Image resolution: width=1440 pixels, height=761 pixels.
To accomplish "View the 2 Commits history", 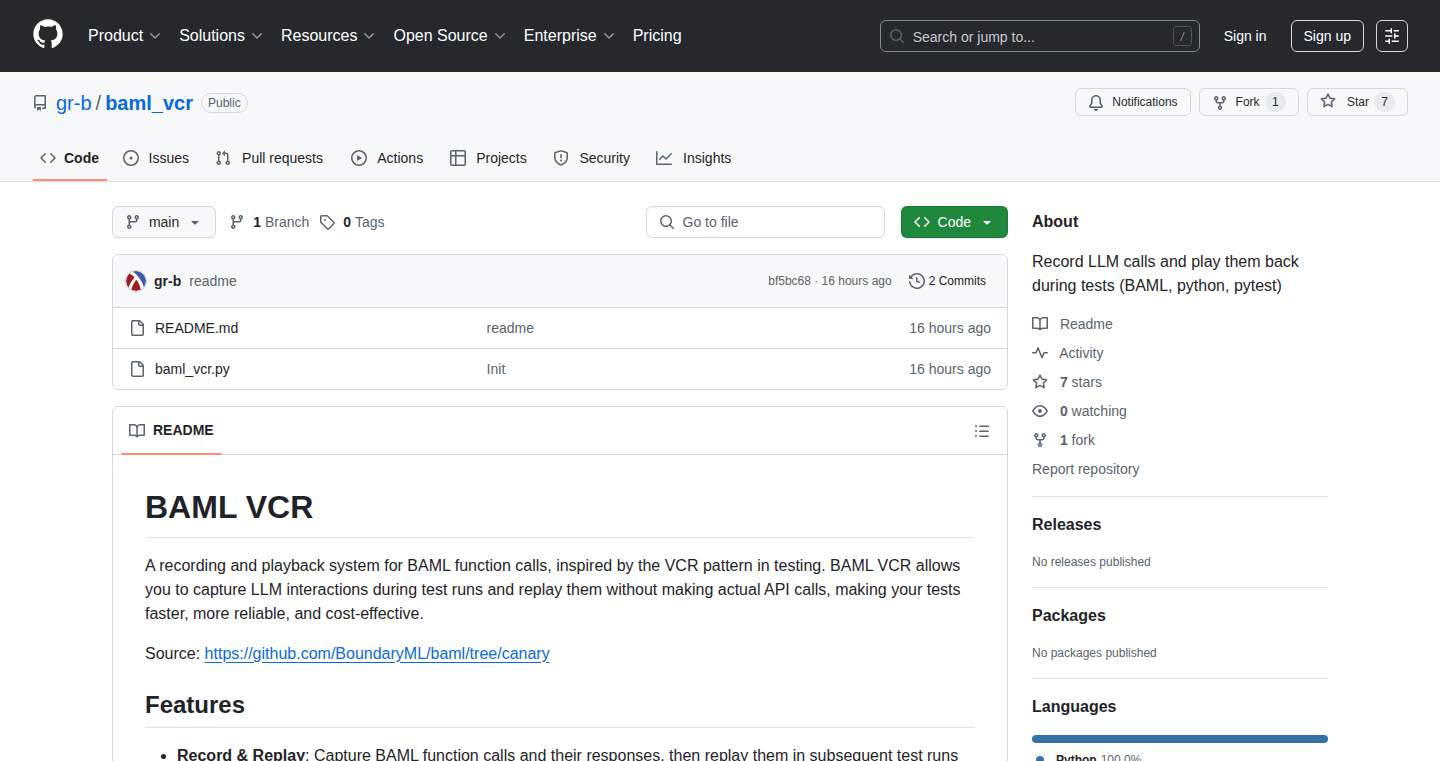I will [x=947, y=281].
